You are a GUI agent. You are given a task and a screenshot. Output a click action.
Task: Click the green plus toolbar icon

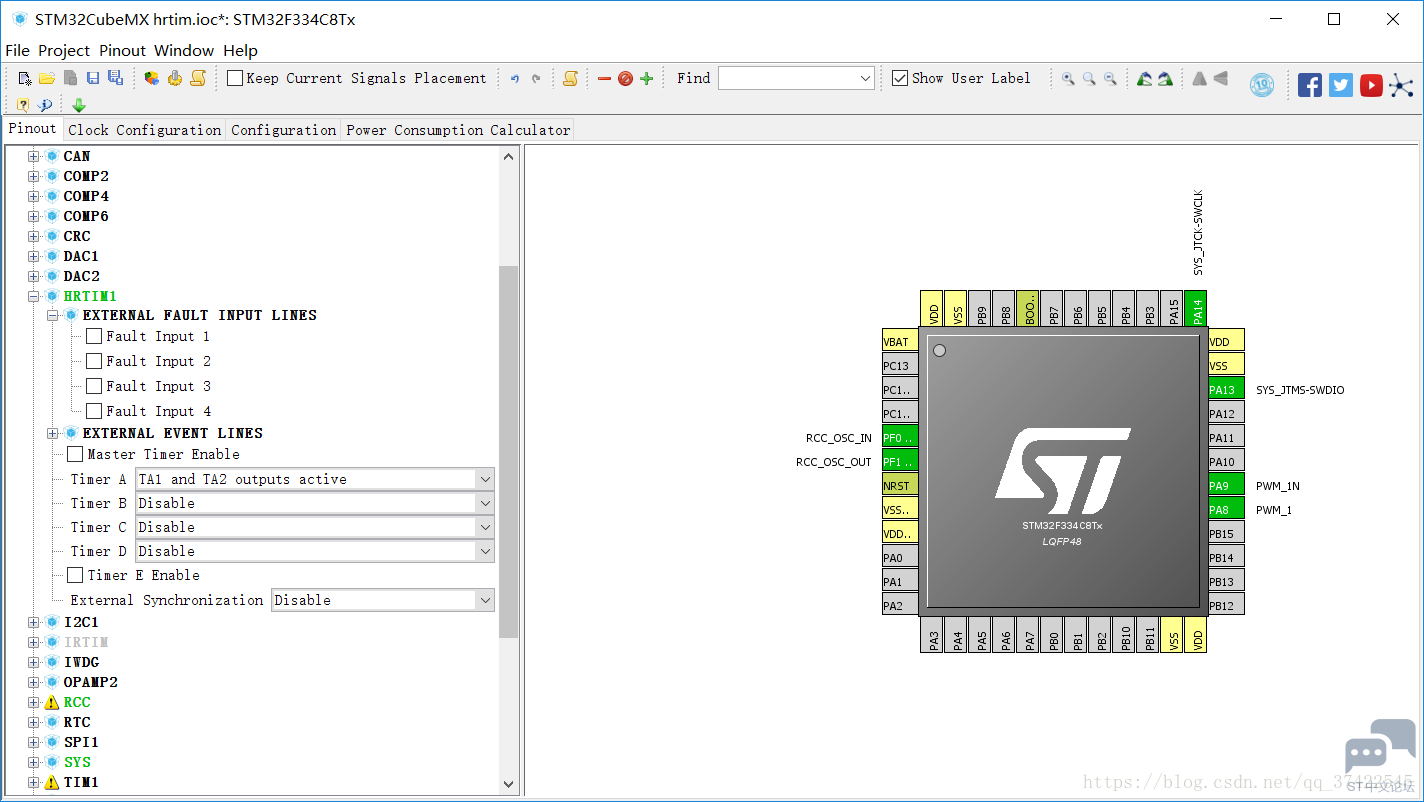point(646,78)
